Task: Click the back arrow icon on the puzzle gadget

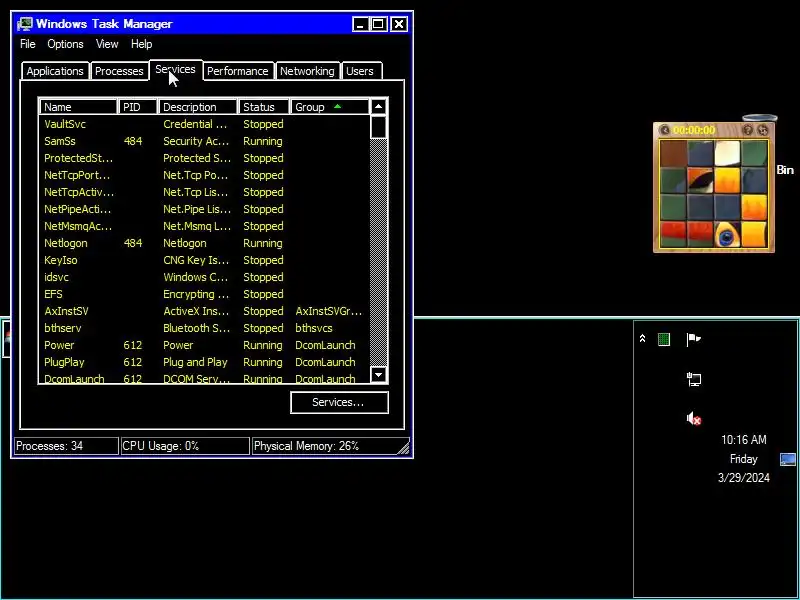Action: [x=664, y=130]
